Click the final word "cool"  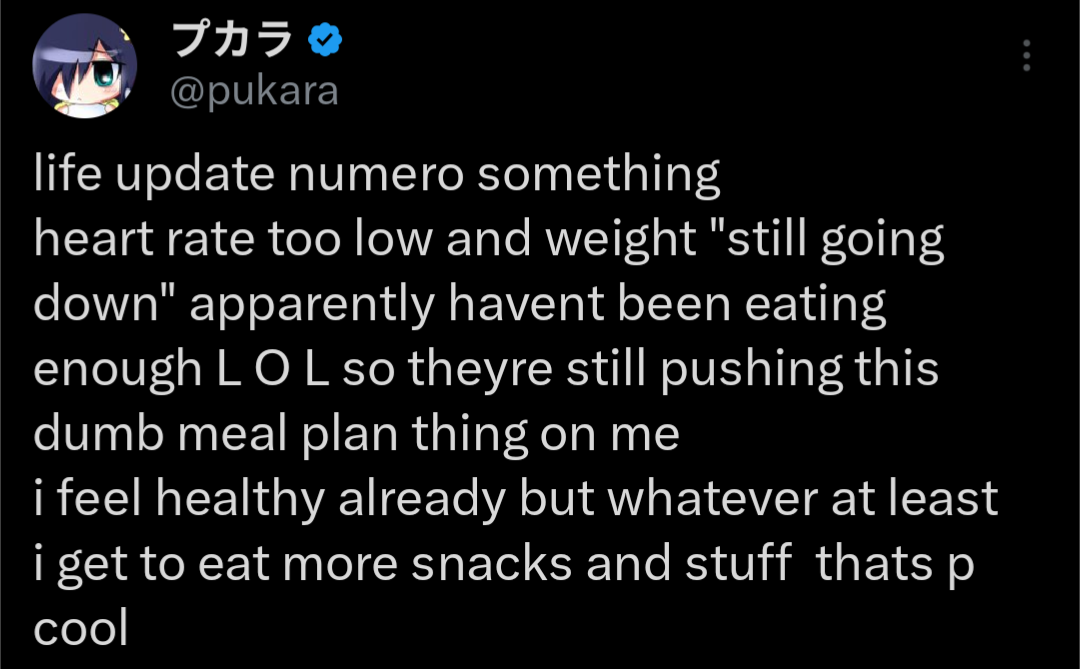tap(81, 630)
